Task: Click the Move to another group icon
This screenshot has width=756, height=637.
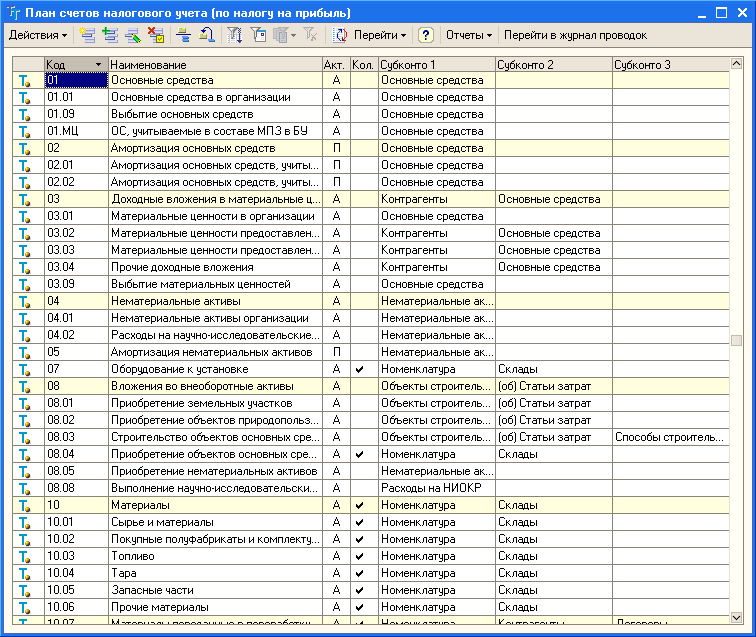Action: [x=207, y=35]
